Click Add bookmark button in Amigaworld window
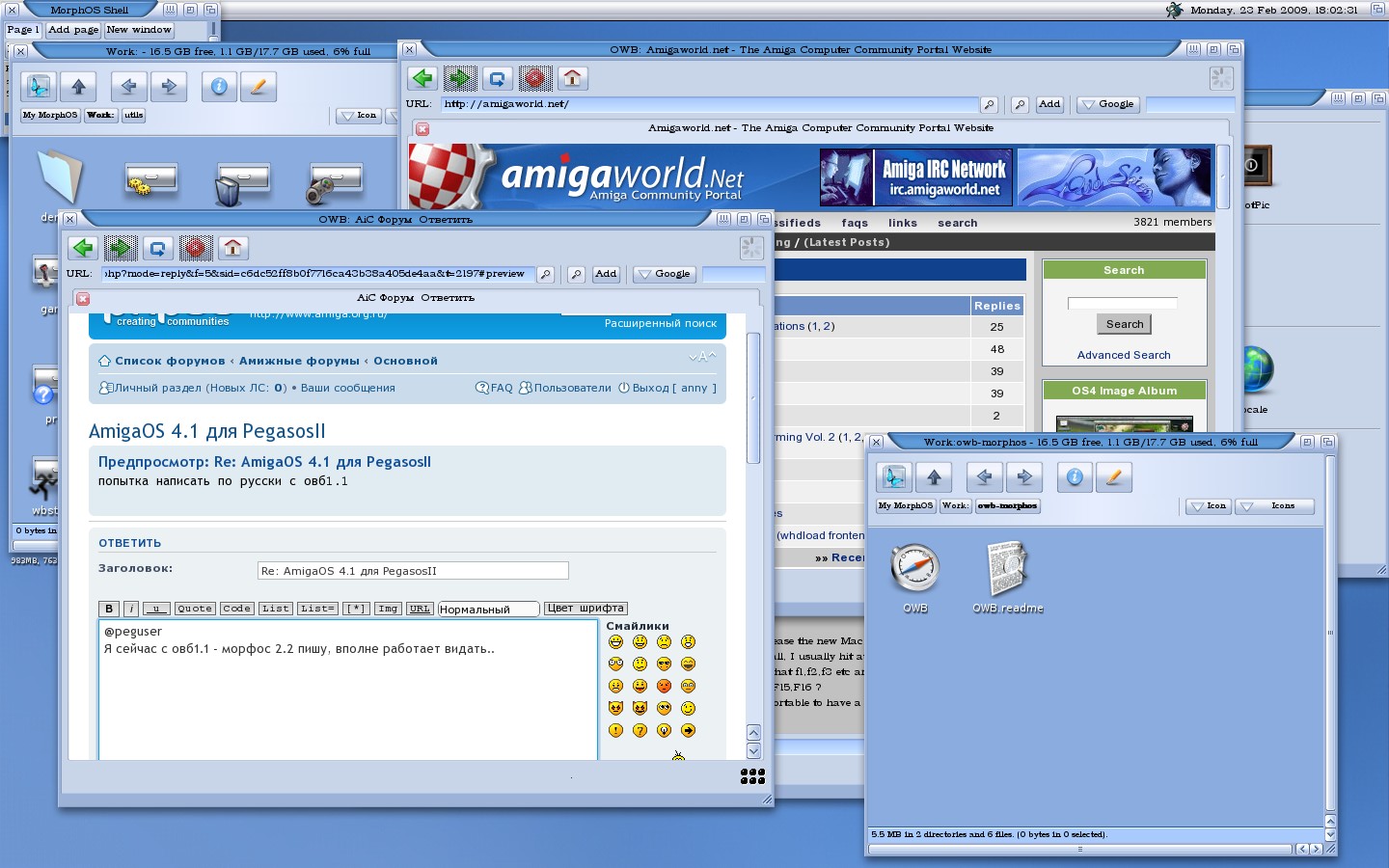This screenshot has width=1389, height=868. (x=1049, y=104)
